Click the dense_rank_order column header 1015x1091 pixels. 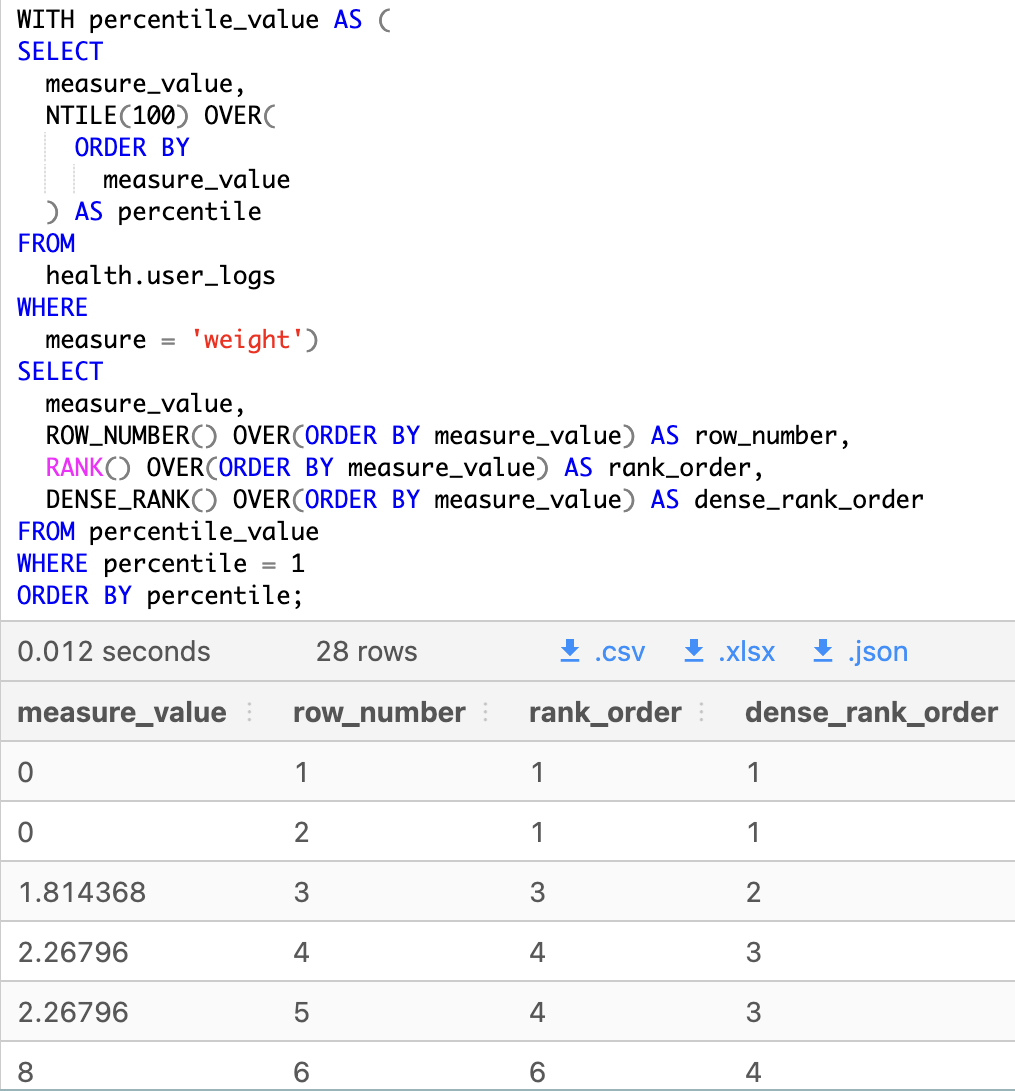tap(871, 712)
